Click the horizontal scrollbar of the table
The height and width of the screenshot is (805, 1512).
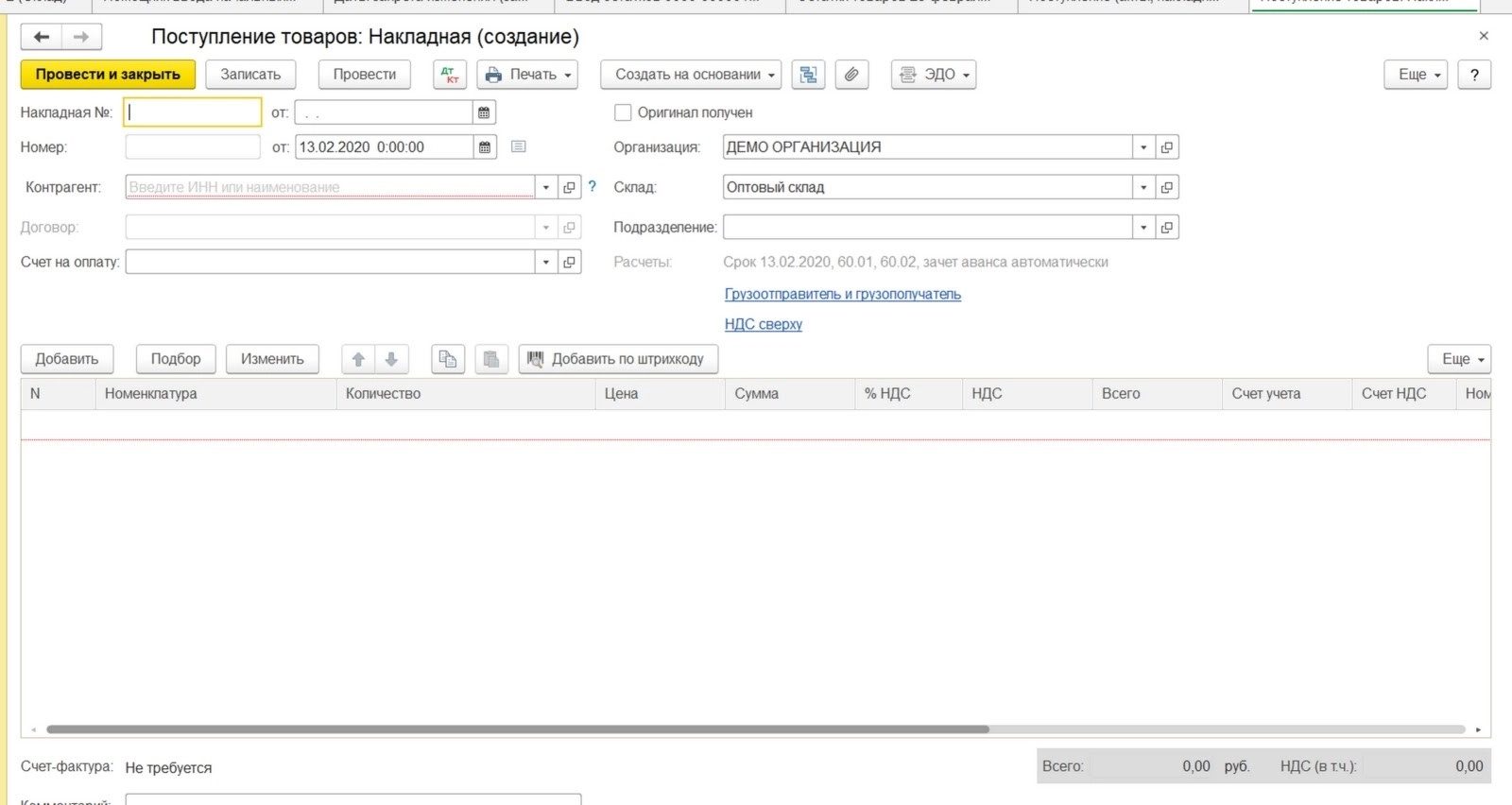518,729
